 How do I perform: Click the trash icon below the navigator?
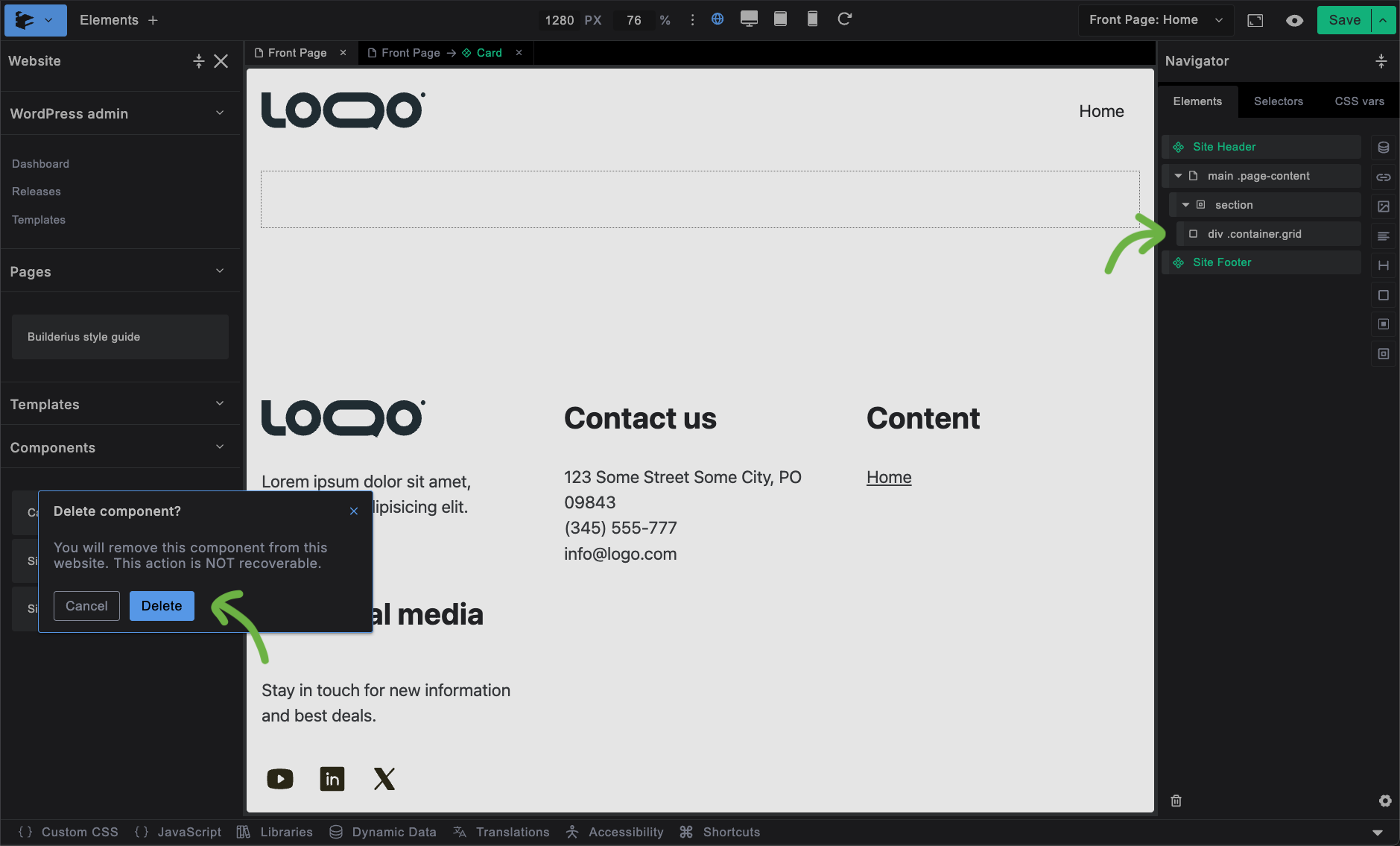1176,801
